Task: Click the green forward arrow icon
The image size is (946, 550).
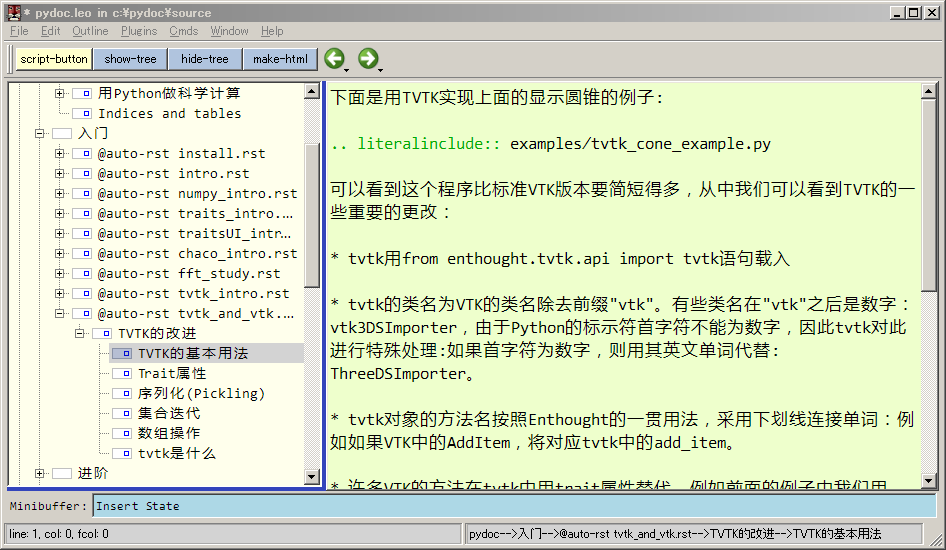Action: [368, 58]
